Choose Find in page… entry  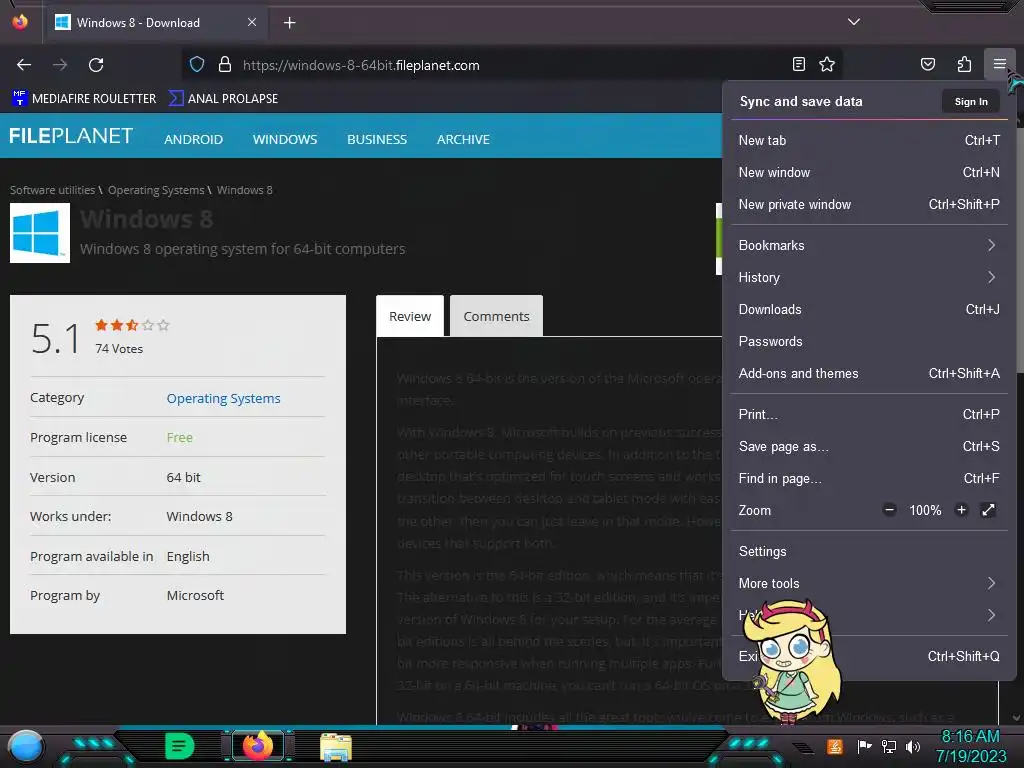click(x=869, y=479)
